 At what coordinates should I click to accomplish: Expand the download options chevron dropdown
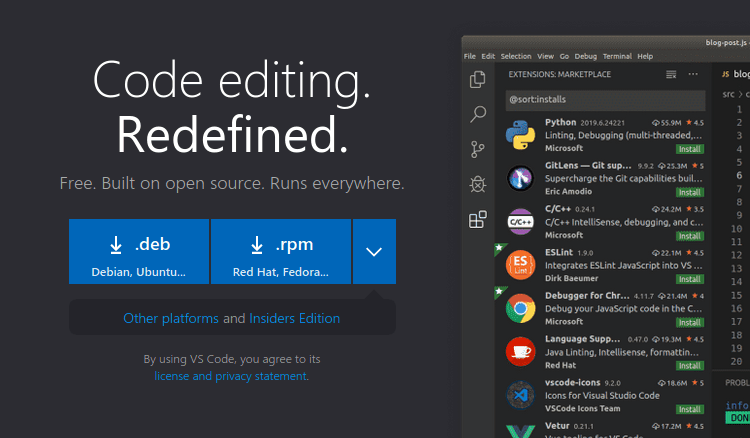click(374, 252)
